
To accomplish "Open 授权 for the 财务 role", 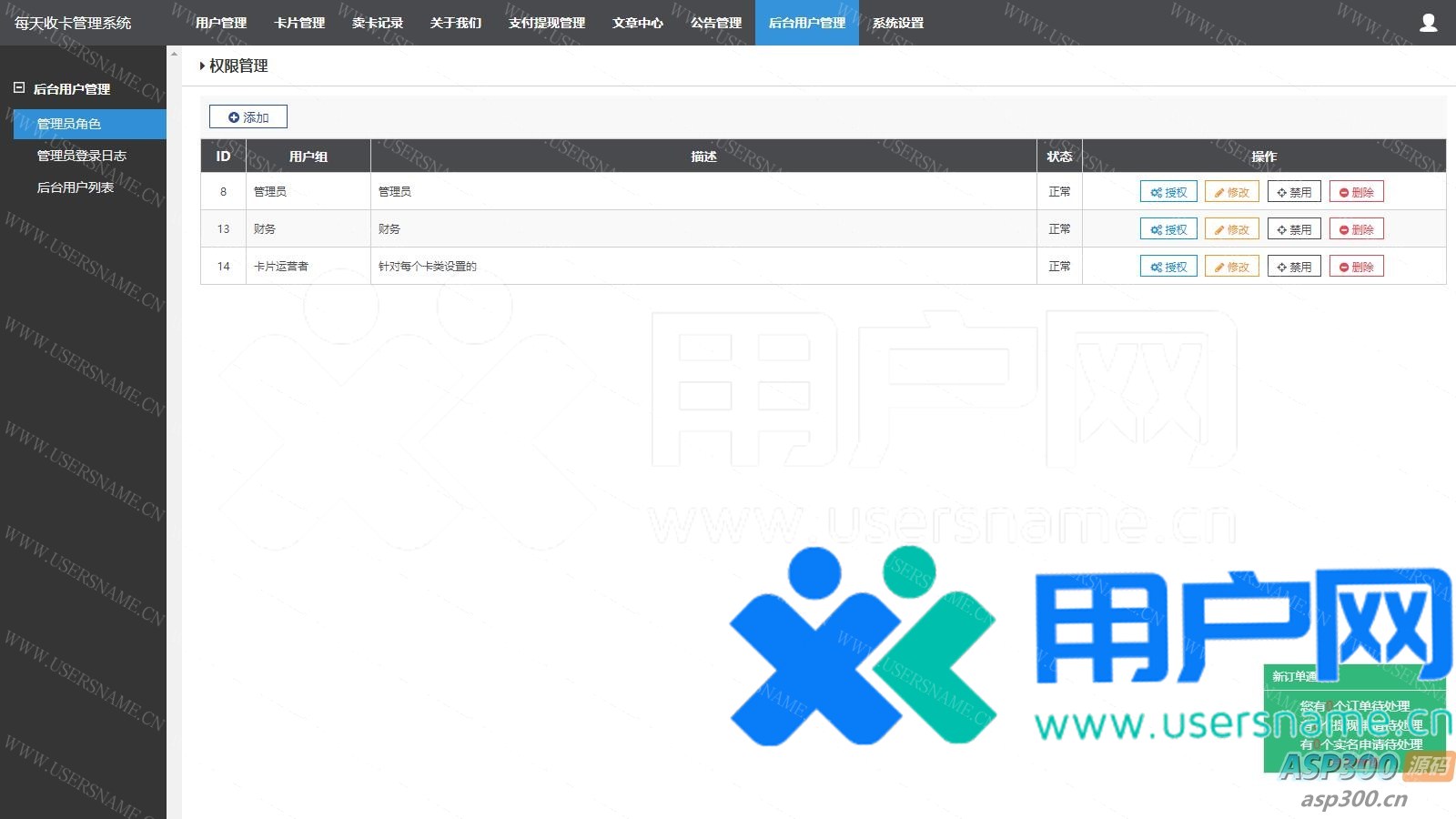I will (x=1168, y=229).
